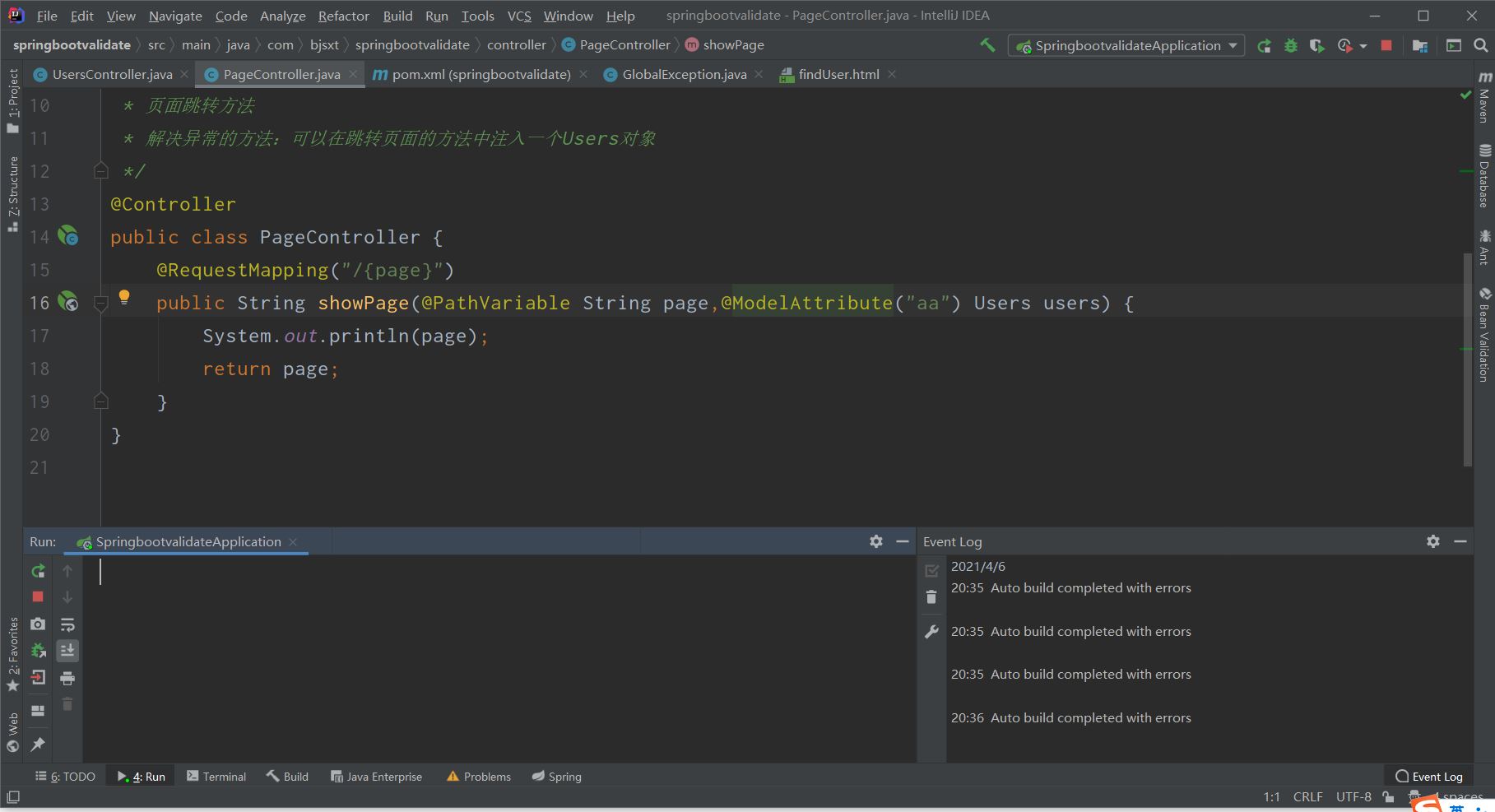This screenshot has width=1495, height=812.
Task: Click the Rerun icon in the Run panel
Action: click(38, 570)
